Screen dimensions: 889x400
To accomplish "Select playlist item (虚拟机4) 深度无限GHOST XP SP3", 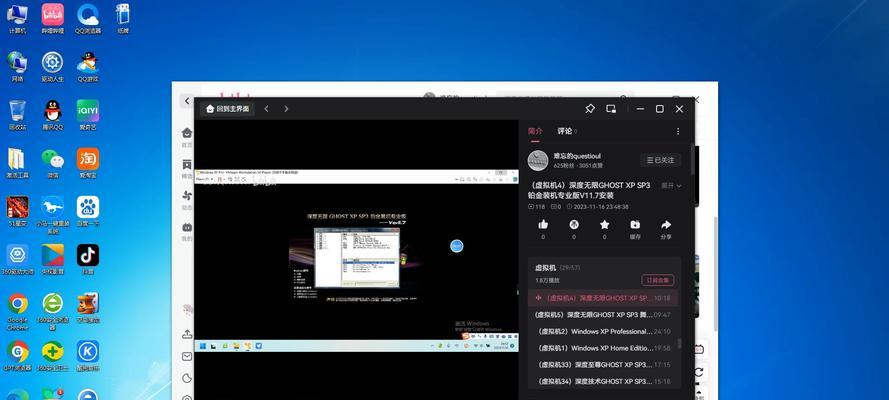I will pyautogui.click(x=603, y=298).
